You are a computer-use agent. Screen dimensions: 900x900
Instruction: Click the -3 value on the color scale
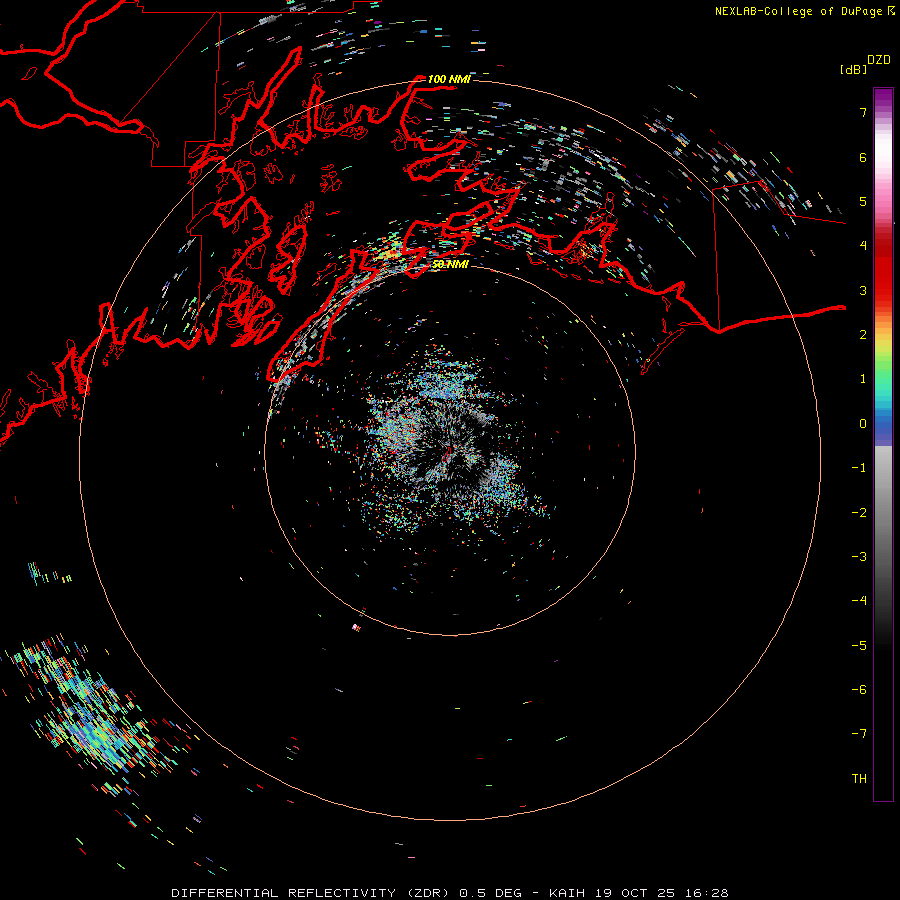tap(859, 557)
